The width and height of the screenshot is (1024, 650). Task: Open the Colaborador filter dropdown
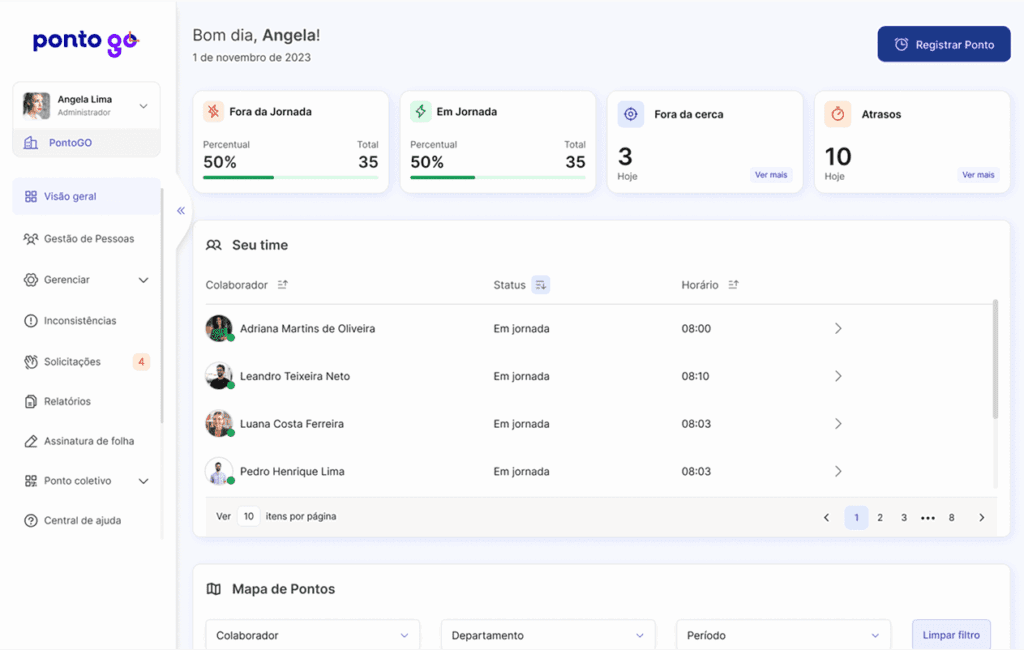pyautogui.click(x=312, y=635)
